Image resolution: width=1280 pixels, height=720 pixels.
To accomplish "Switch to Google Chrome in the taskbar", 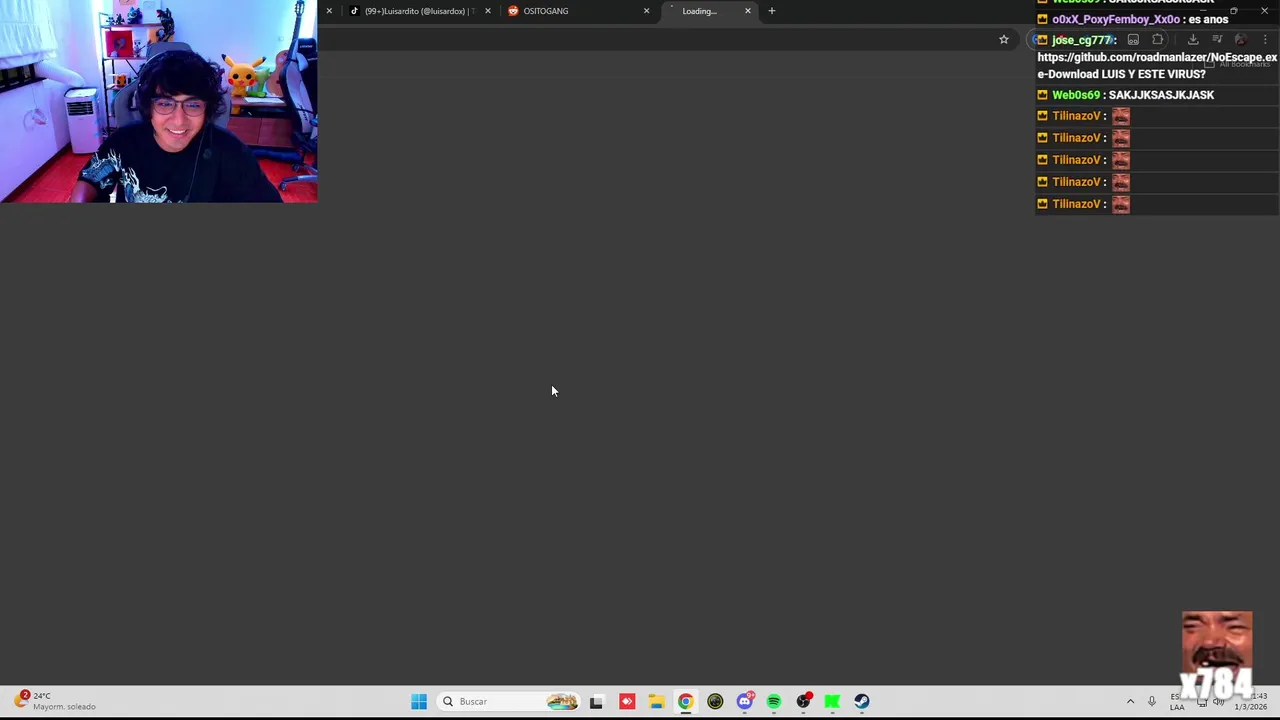I will click(685, 701).
